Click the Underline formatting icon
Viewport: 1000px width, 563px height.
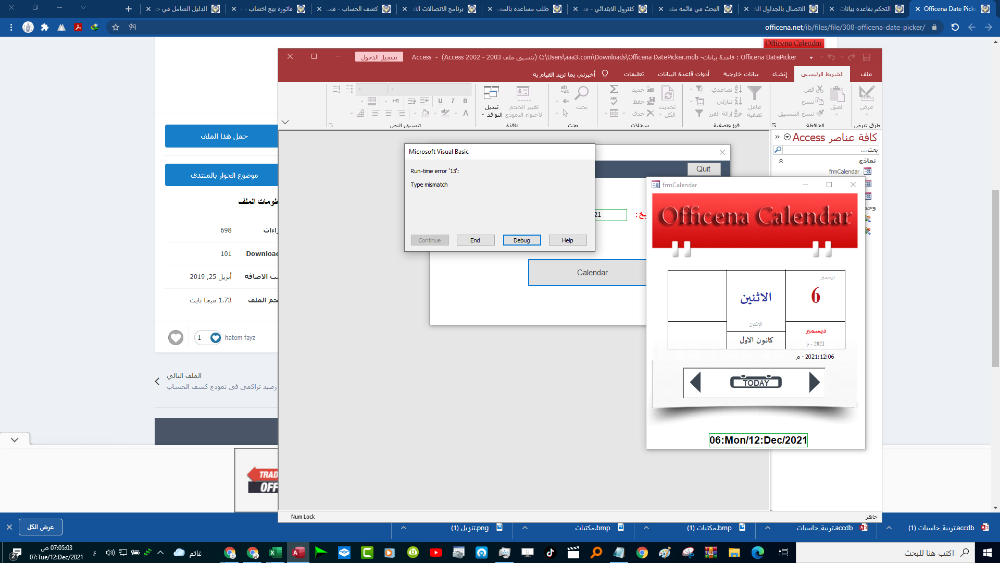[x=440, y=101]
